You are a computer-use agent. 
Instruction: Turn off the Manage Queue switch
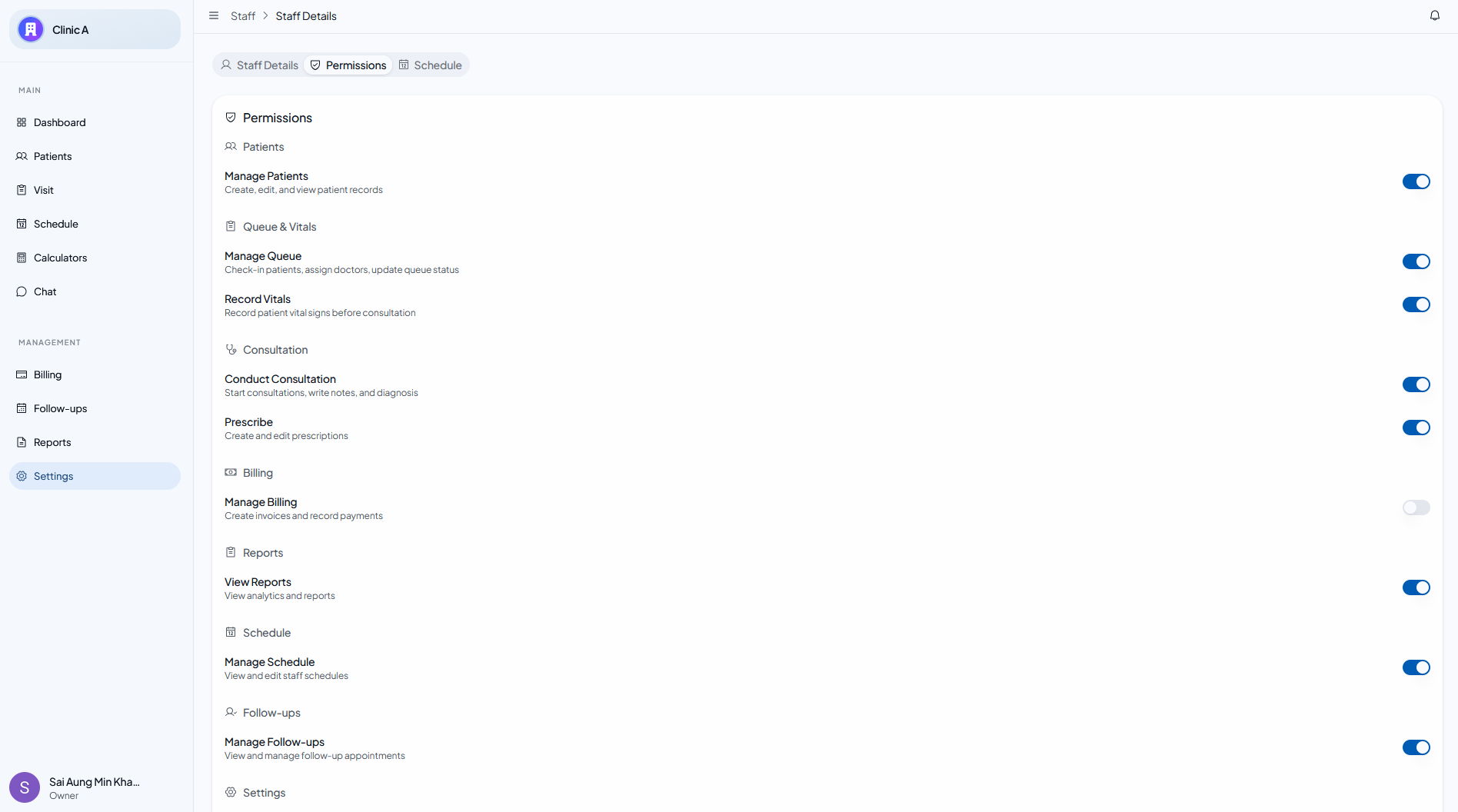coord(1416,261)
